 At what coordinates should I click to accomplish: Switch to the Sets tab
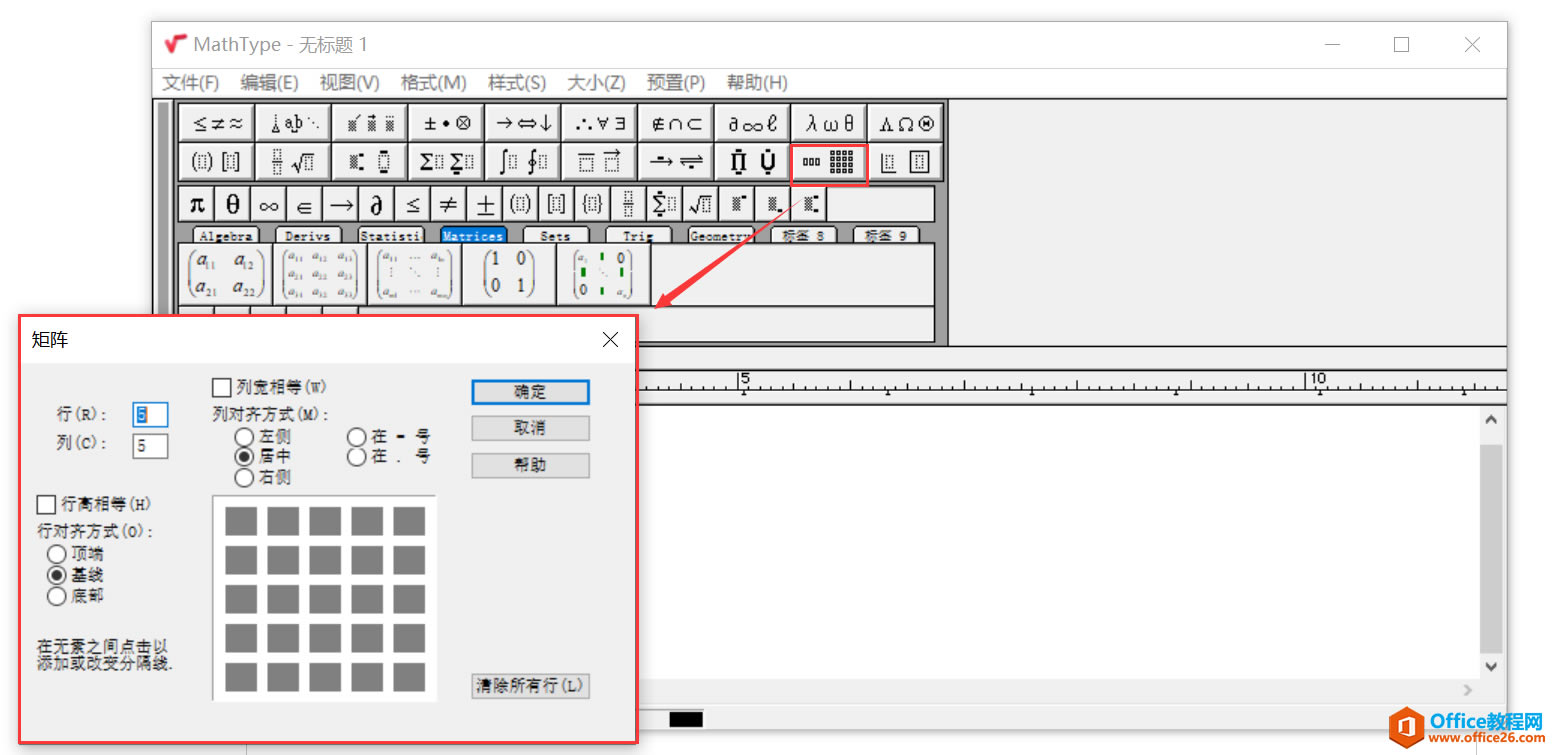[x=555, y=236]
